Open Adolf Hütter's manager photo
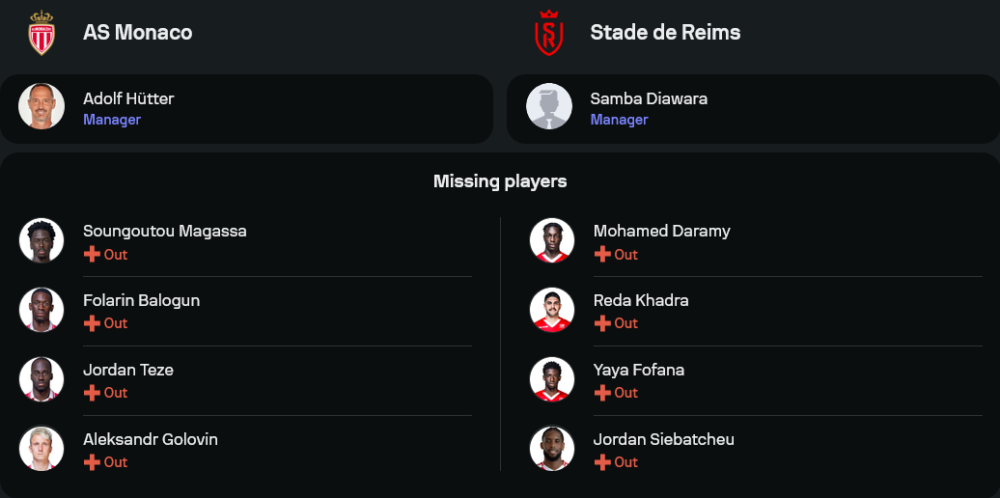The image size is (1000, 498). 41,106
